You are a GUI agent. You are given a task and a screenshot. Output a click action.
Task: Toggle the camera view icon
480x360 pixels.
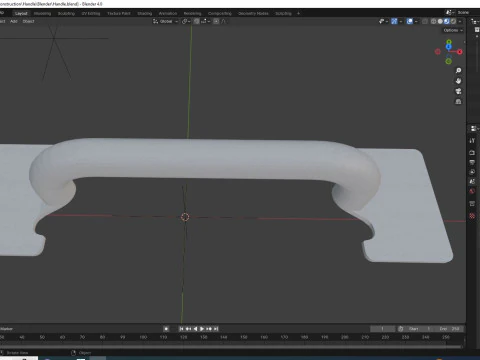(x=458, y=91)
